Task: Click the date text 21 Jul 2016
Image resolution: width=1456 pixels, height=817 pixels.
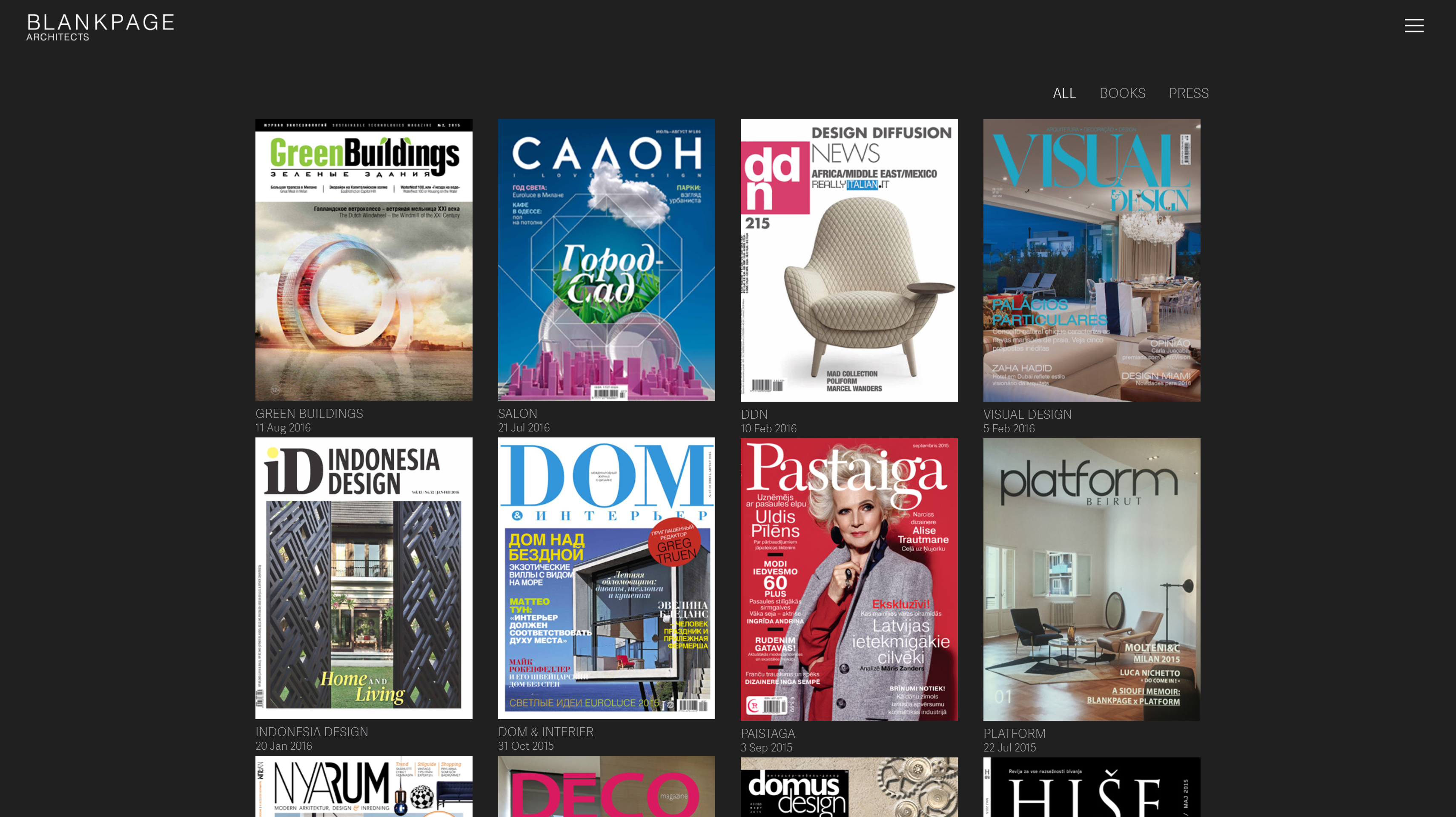Action: click(x=523, y=428)
